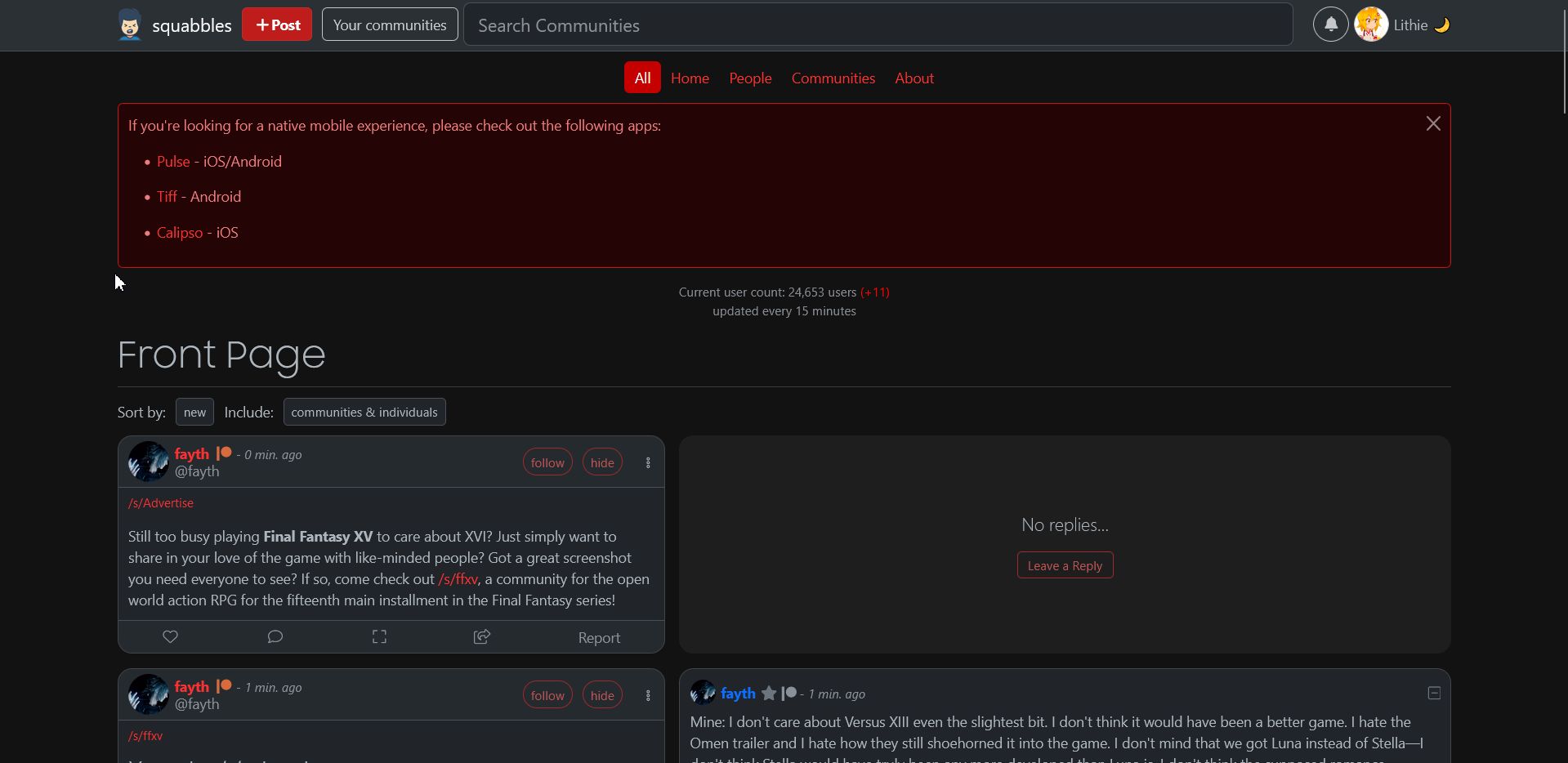Open the /s/Advertise community link

click(161, 502)
